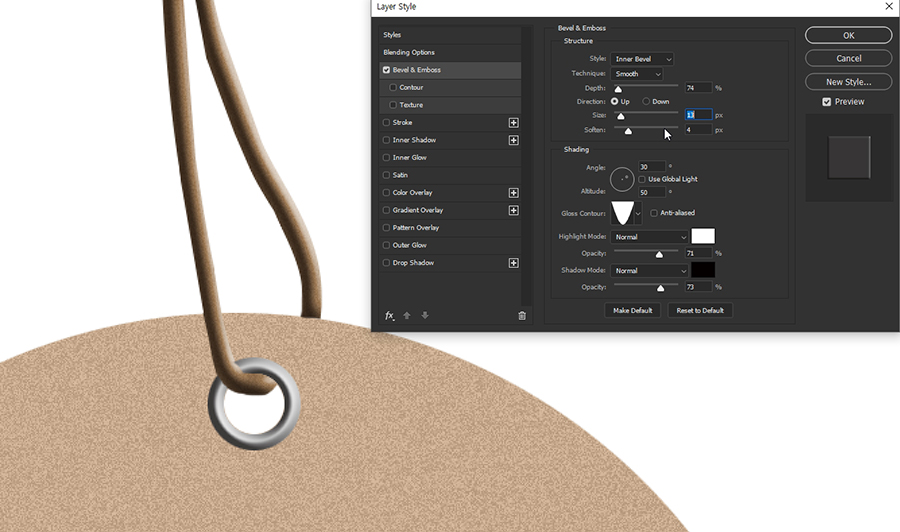Open the Shadow Mode dropdown
Image resolution: width=900 pixels, height=532 pixels.
pos(649,271)
